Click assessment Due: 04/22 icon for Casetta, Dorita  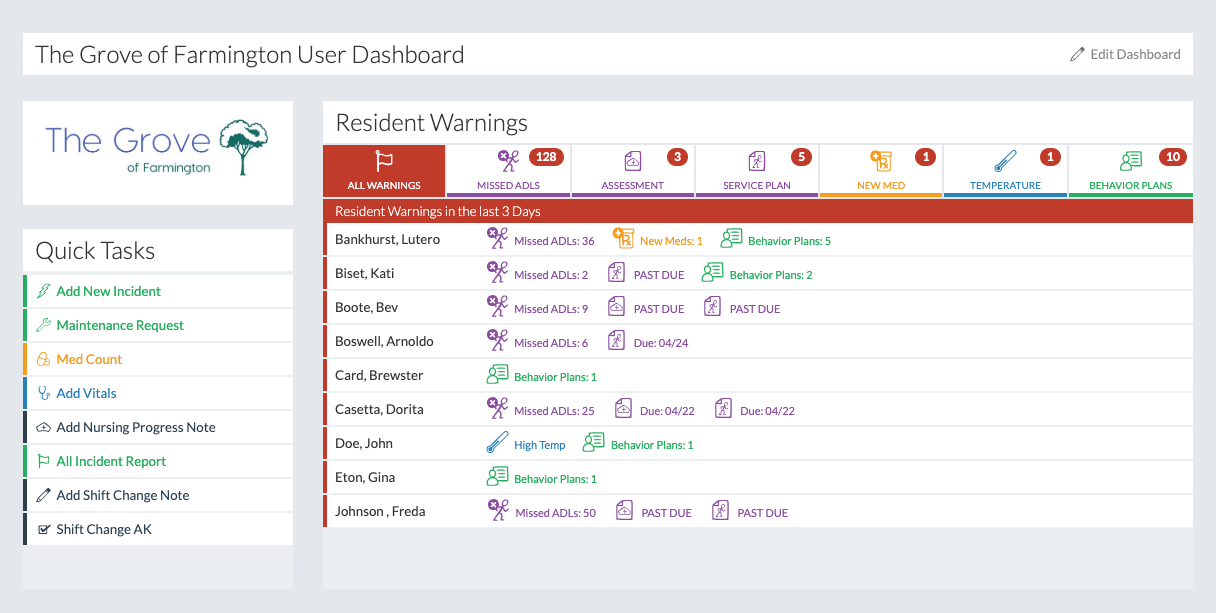click(623, 408)
